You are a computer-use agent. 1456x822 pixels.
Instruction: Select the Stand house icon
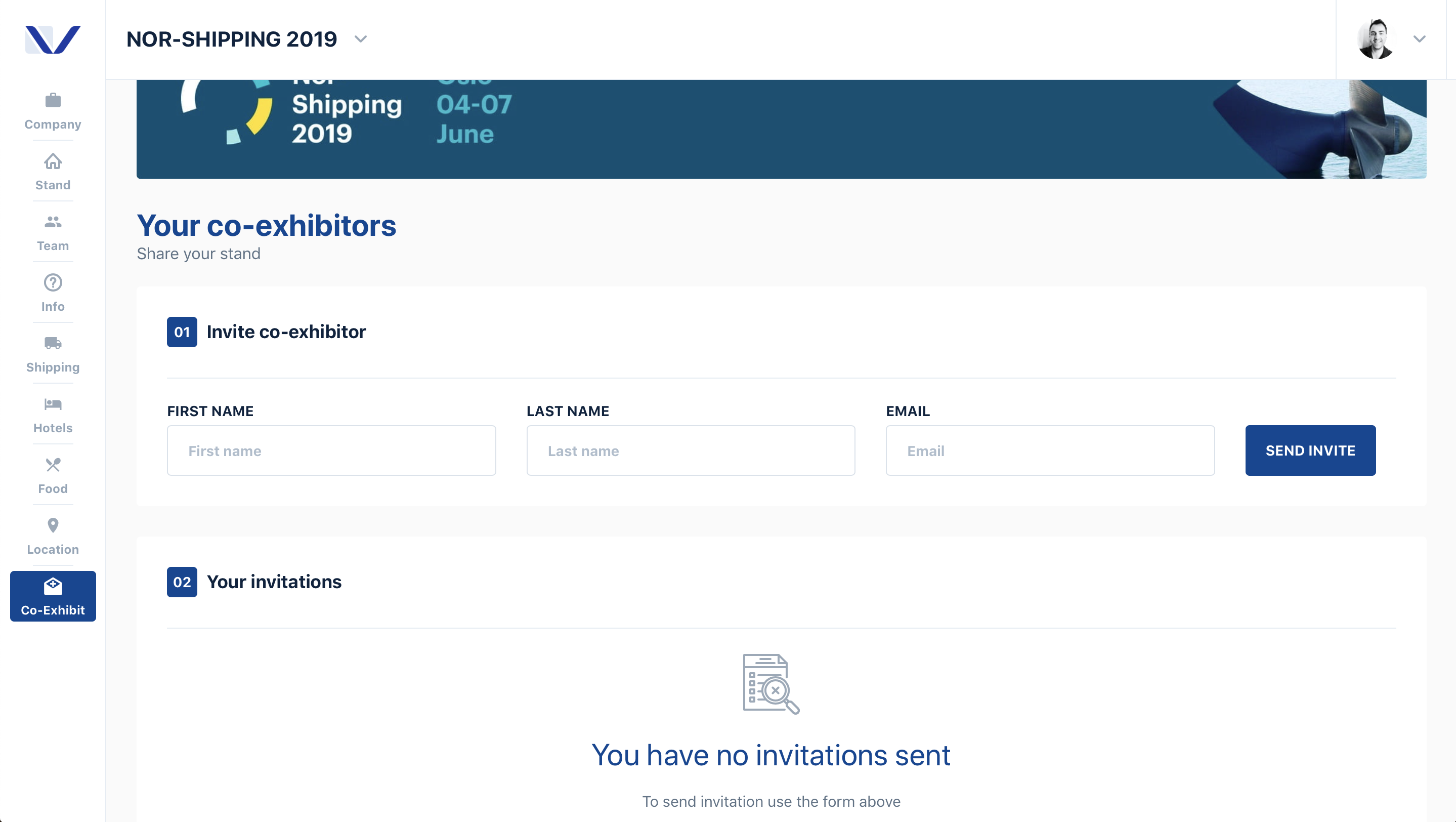53,161
